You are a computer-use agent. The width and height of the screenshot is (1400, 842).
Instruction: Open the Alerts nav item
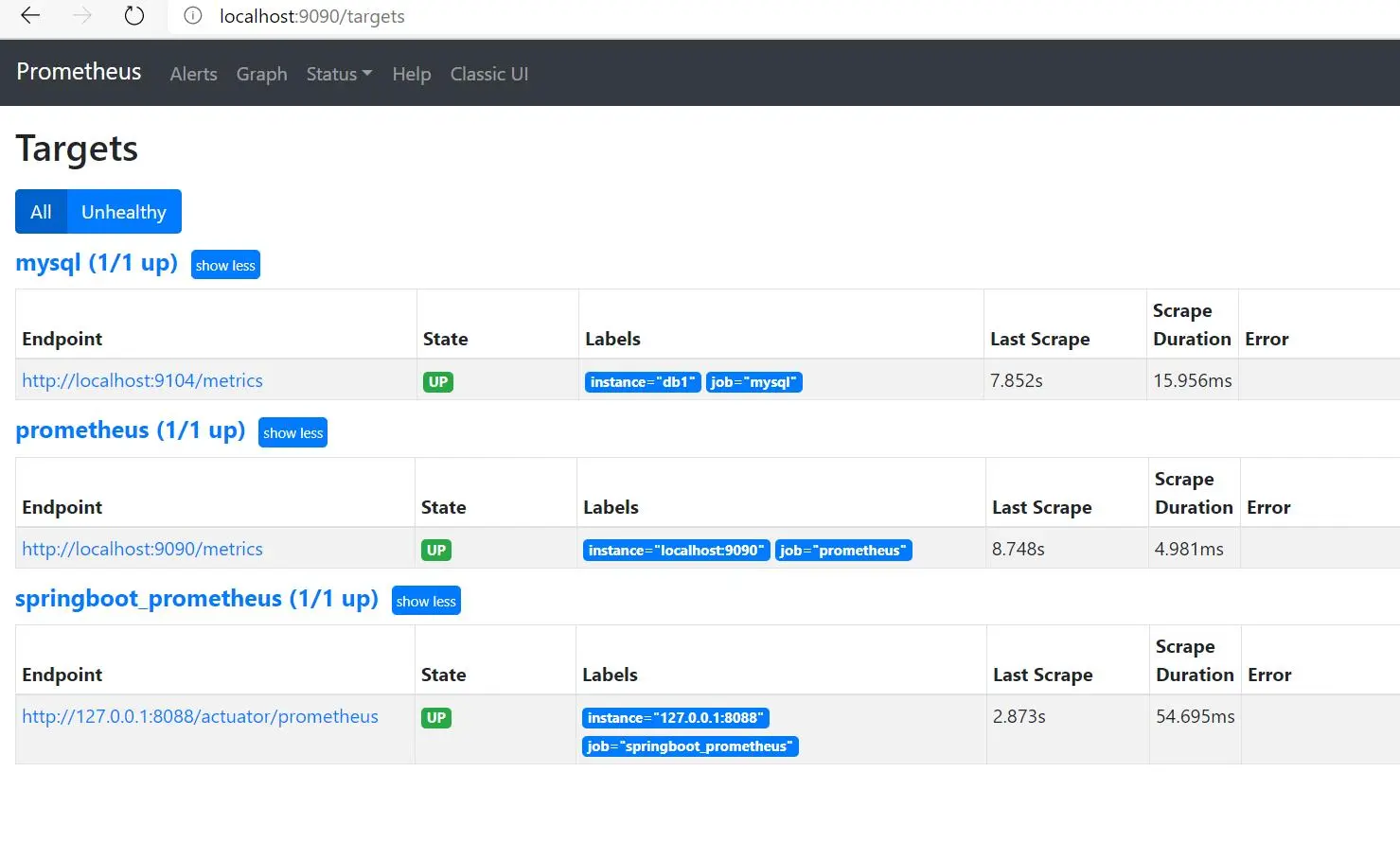tap(193, 74)
